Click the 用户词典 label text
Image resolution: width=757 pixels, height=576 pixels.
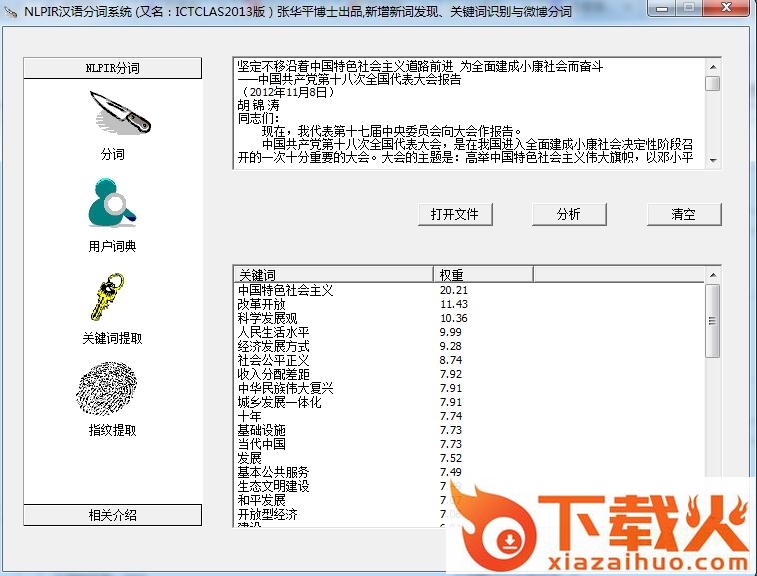click(x=112, y=246)
